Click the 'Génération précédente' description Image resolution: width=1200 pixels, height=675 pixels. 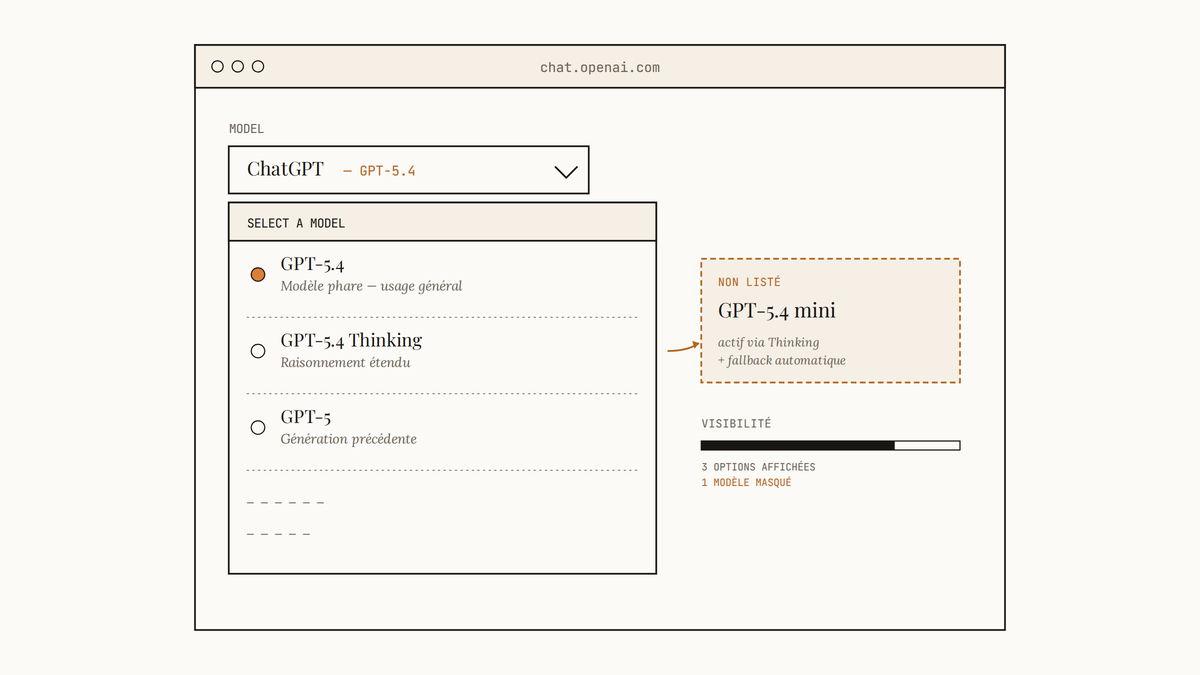(348, 439)
